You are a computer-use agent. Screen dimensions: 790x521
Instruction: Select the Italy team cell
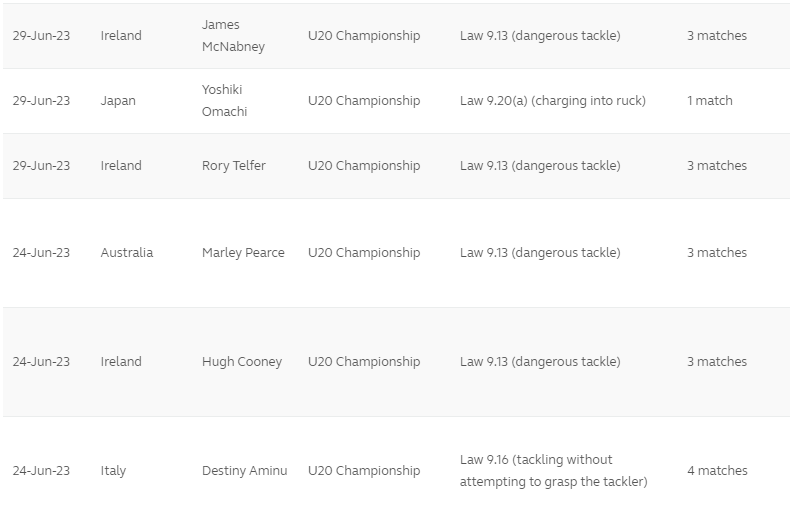(113, 471)
